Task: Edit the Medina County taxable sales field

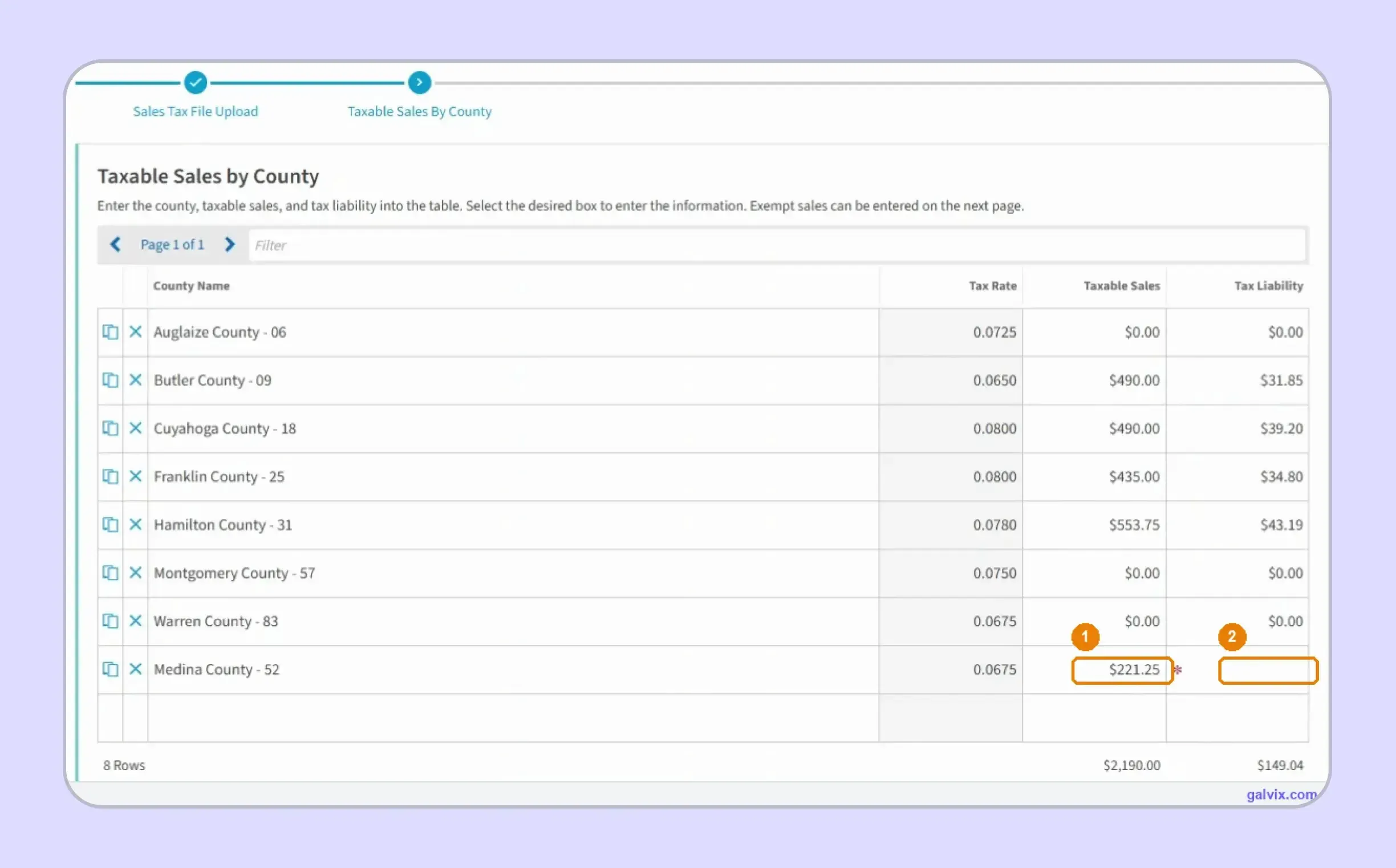Action: pos(1122,670)
